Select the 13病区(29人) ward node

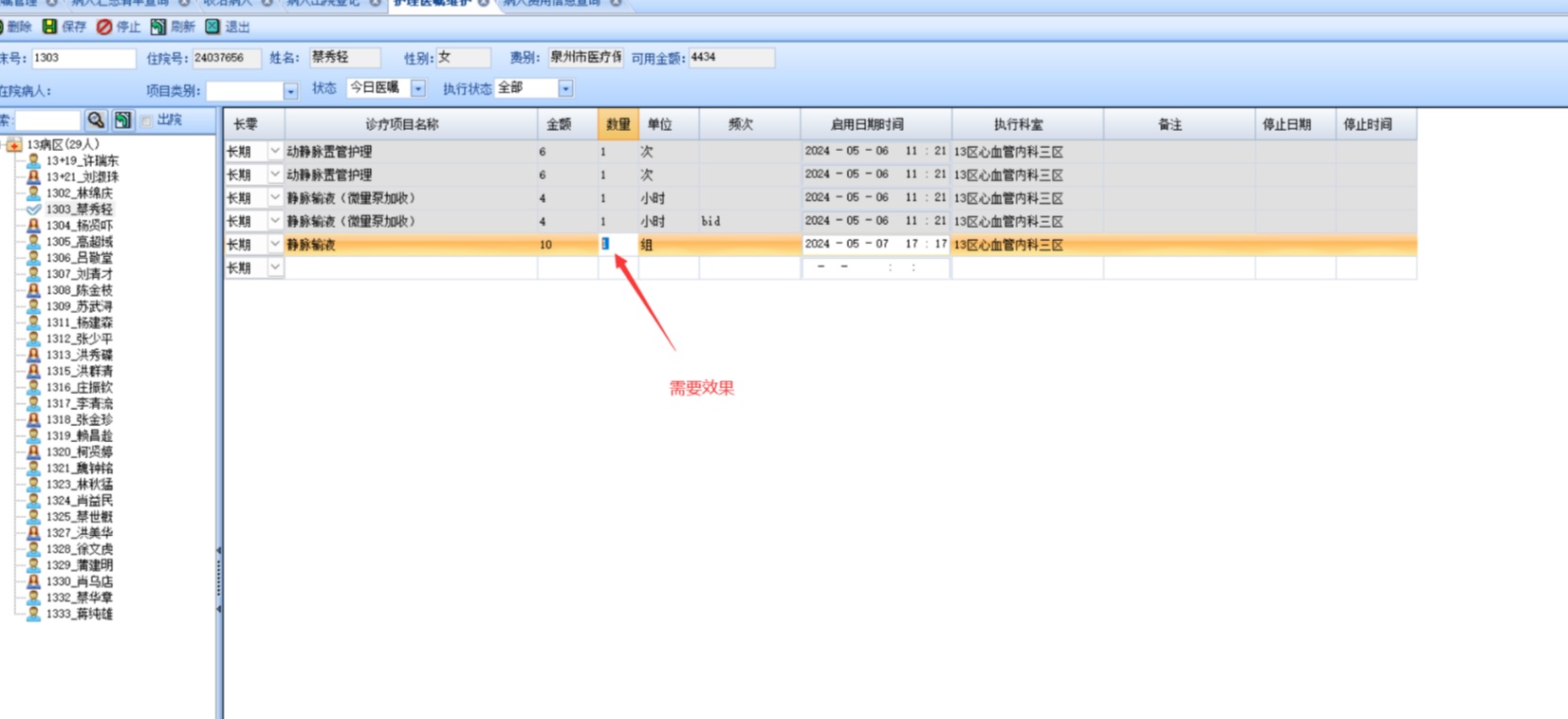pos(63,144)
